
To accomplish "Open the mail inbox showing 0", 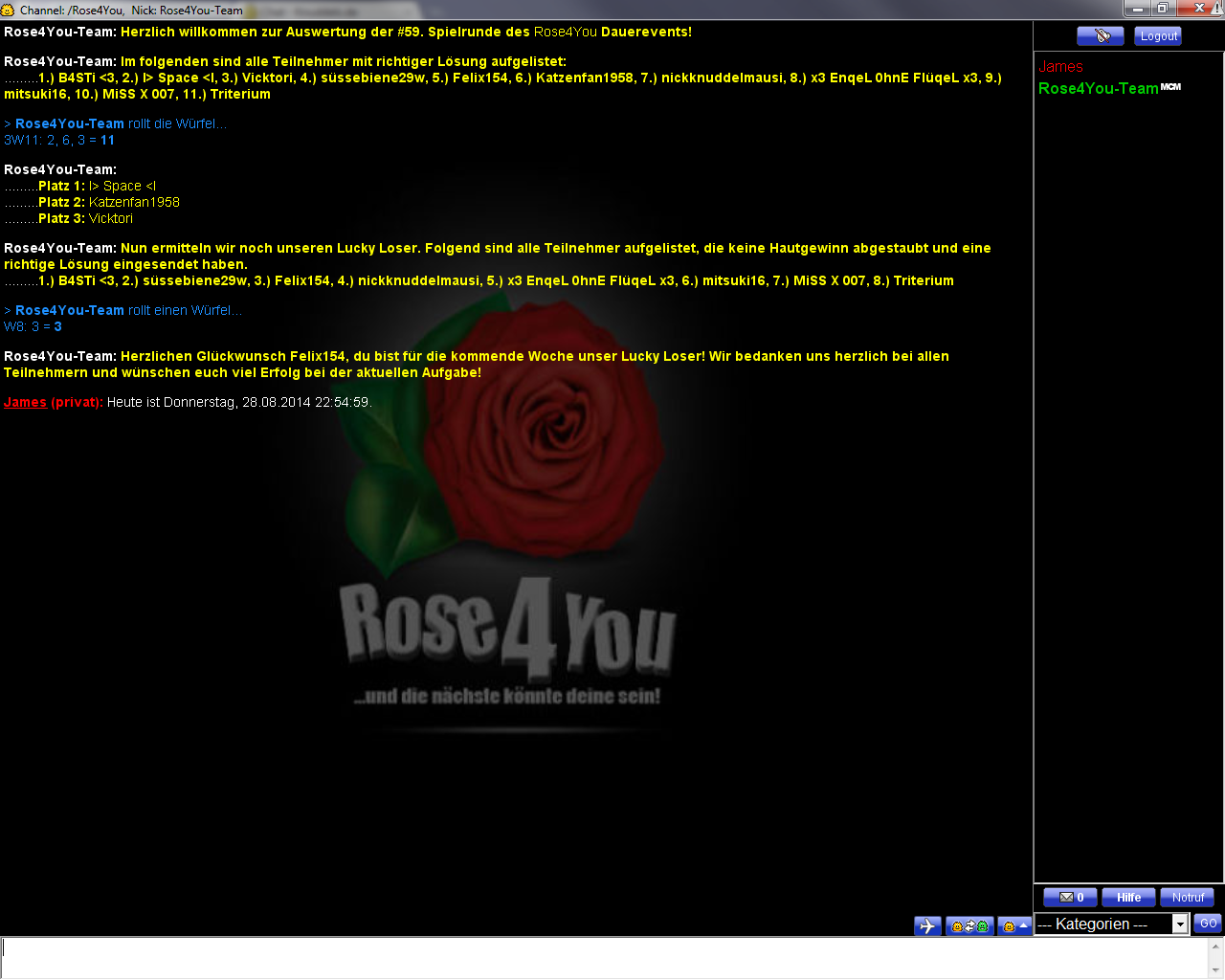I will click(x=1070, y=898).
